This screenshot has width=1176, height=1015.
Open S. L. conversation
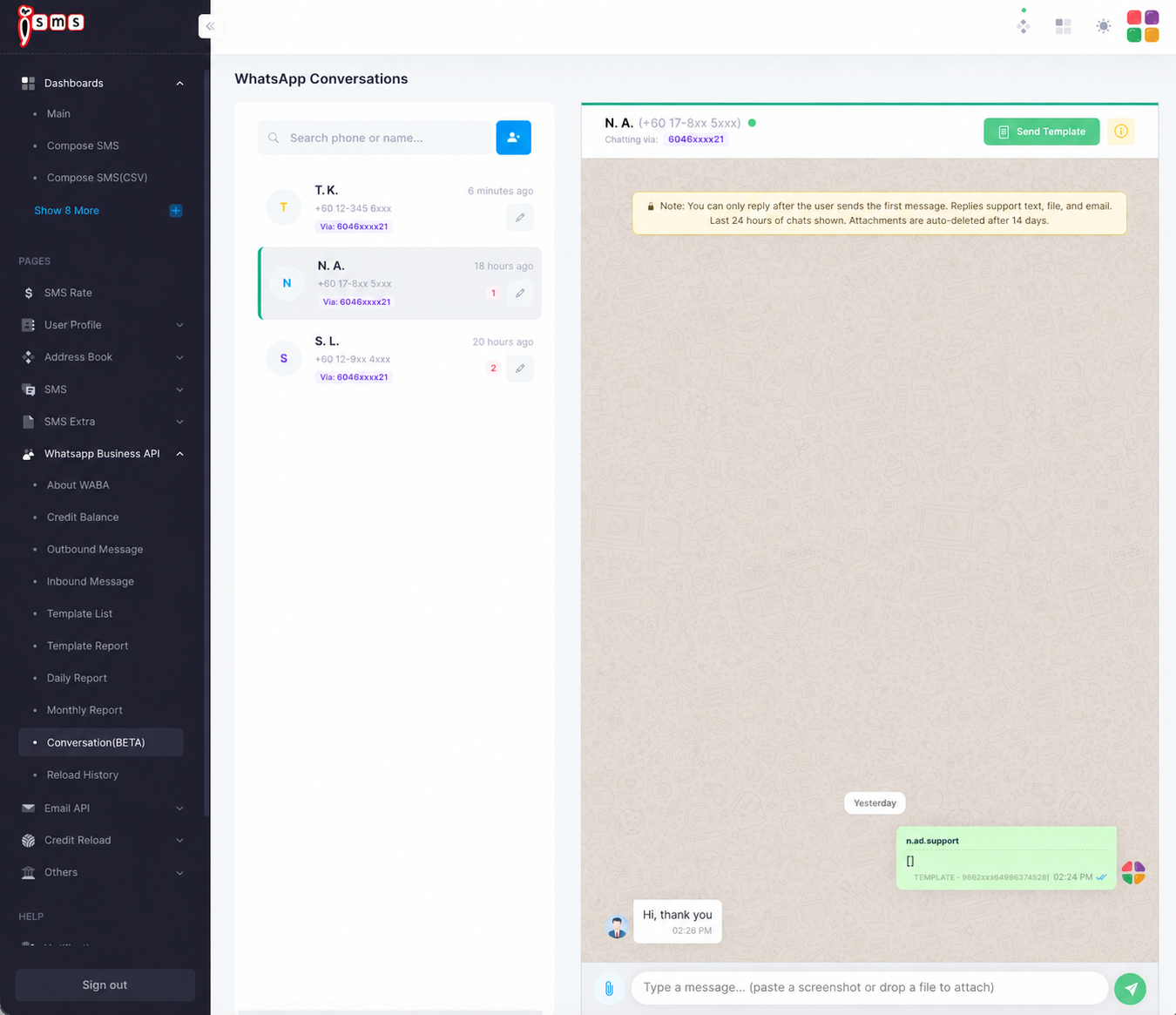(x=400, y=358)
